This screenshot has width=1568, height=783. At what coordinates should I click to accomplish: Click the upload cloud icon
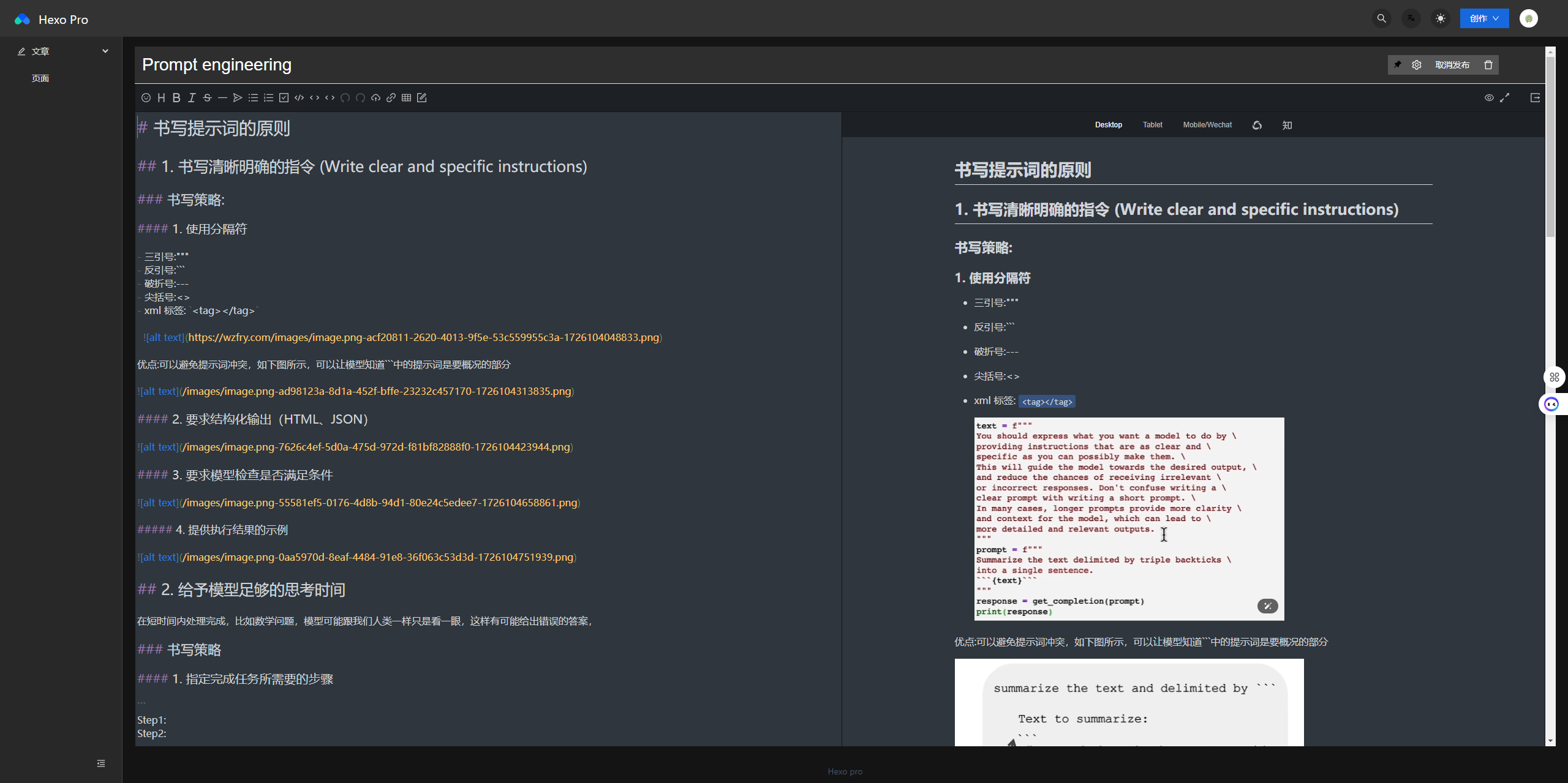[375, 98]
